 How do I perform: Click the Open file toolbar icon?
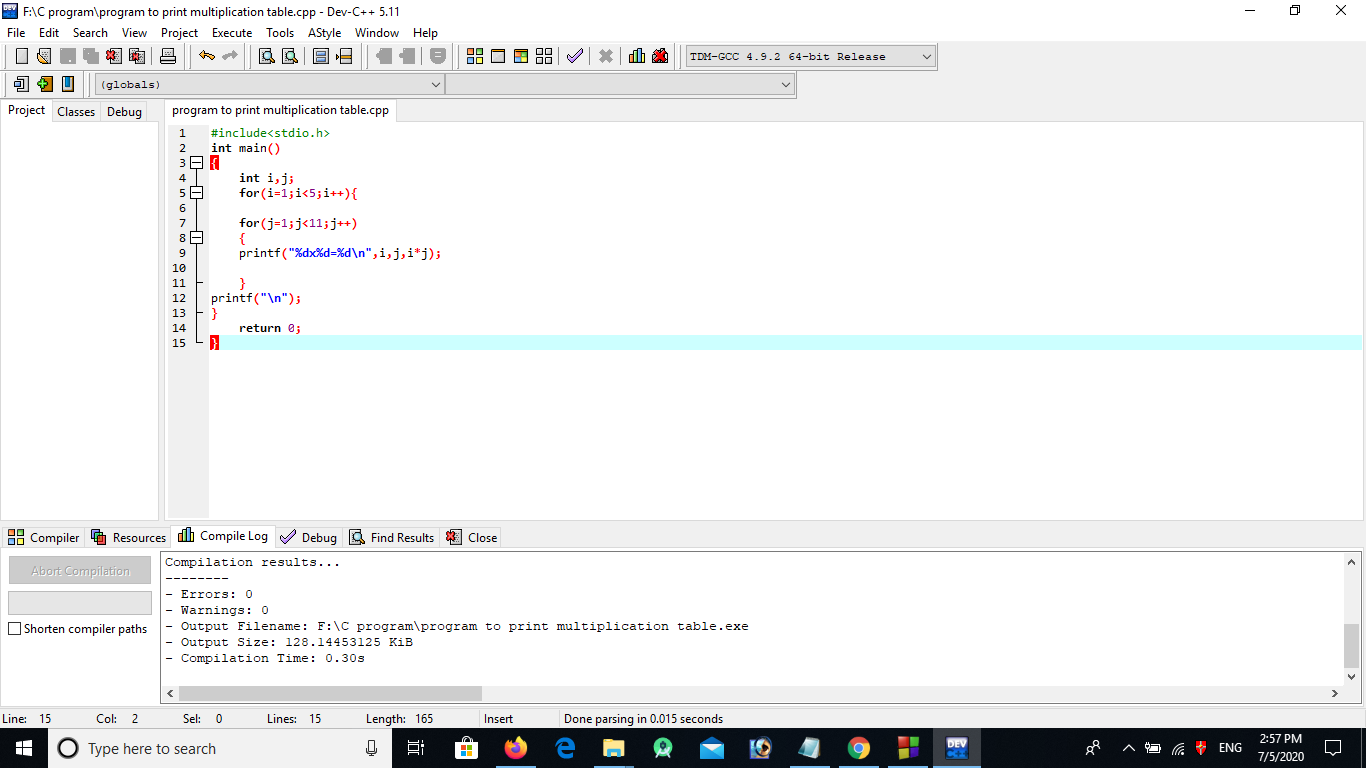pyautogui.click(x=44, y=56)
